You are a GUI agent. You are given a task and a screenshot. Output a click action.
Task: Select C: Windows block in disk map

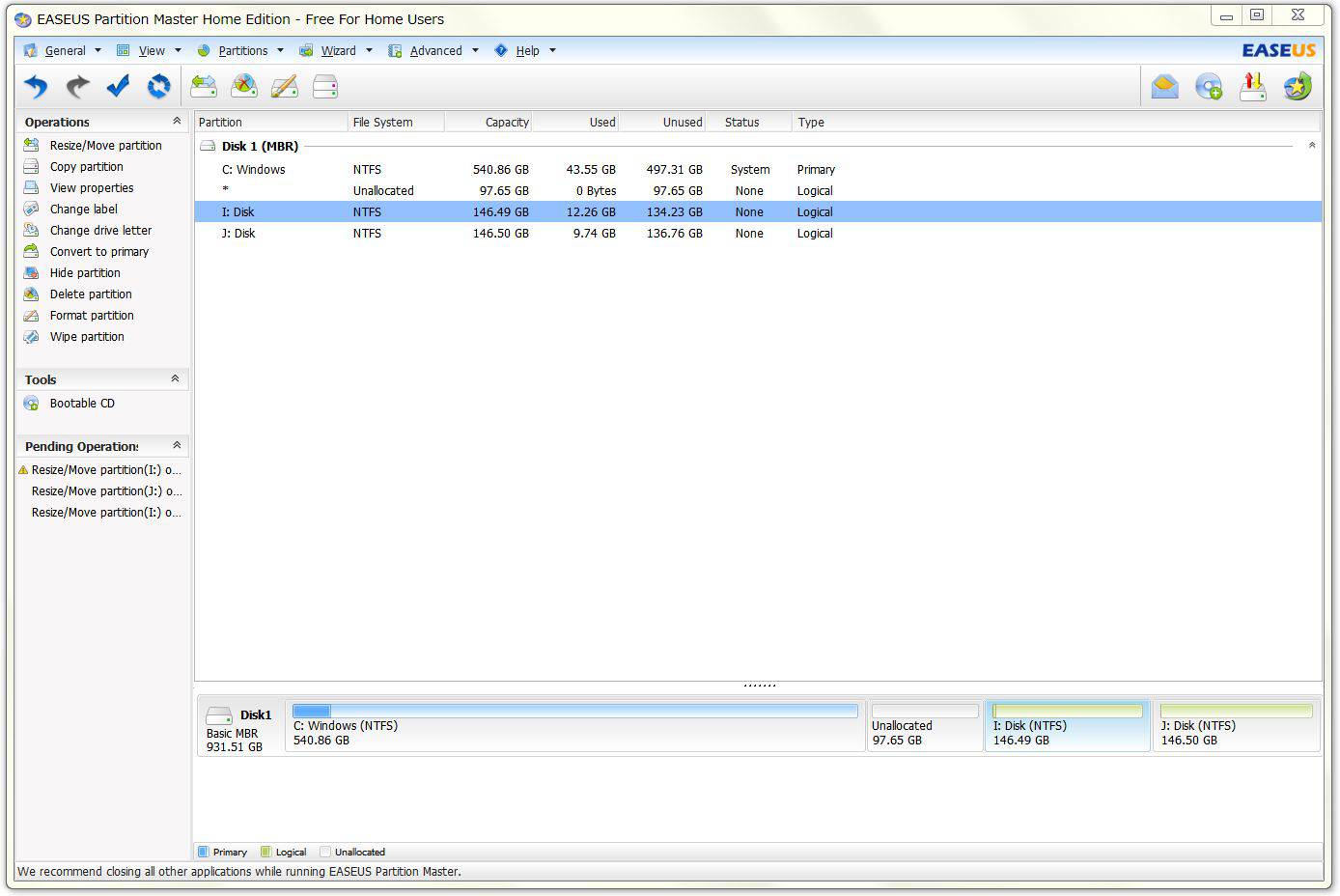pos(574,726)
